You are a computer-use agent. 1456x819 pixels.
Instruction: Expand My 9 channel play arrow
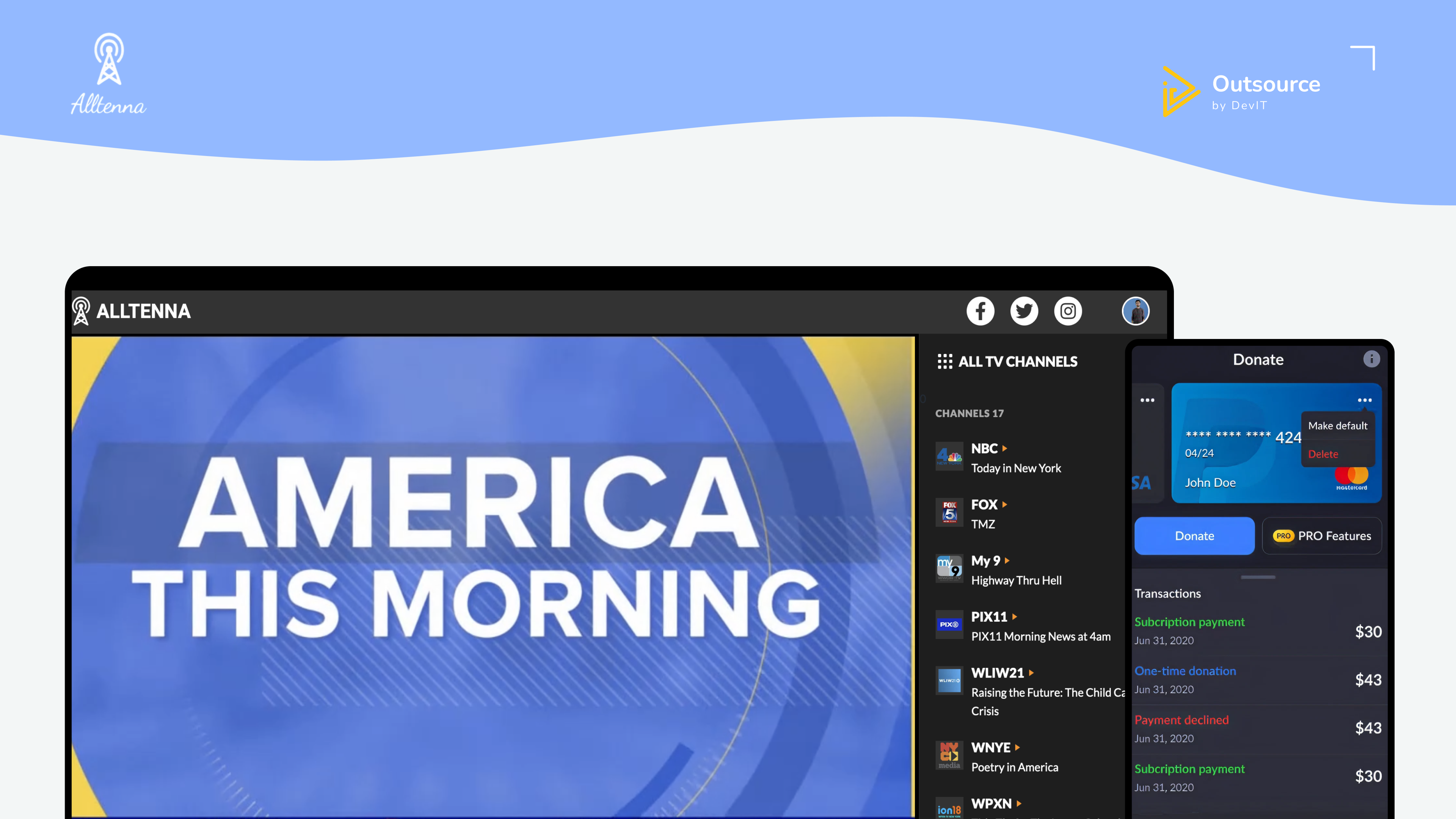tap(1007, 561)
